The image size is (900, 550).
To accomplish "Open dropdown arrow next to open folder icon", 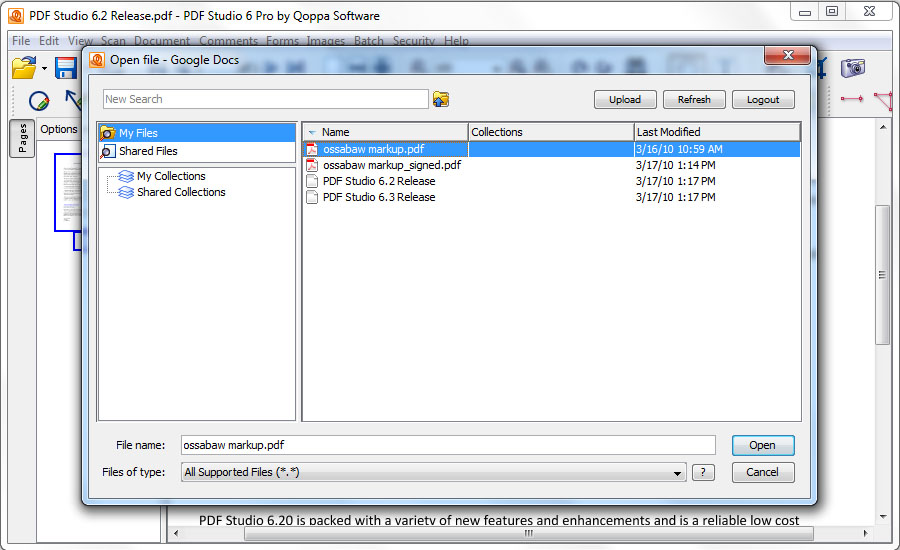I will point(44,68).
